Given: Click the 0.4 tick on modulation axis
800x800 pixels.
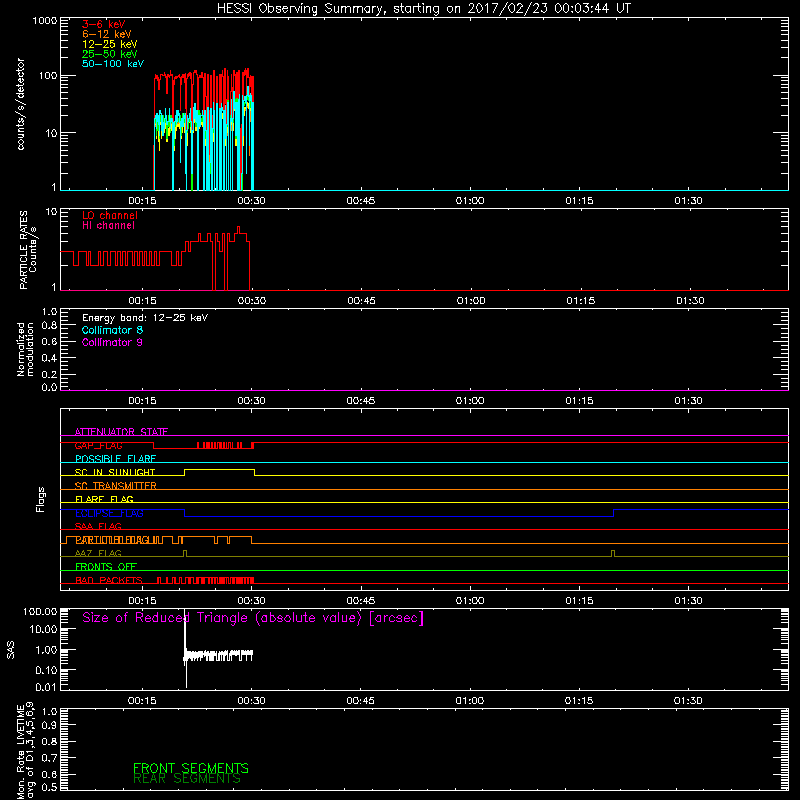Looking at the screenshot, I should [x=49, y=358].
